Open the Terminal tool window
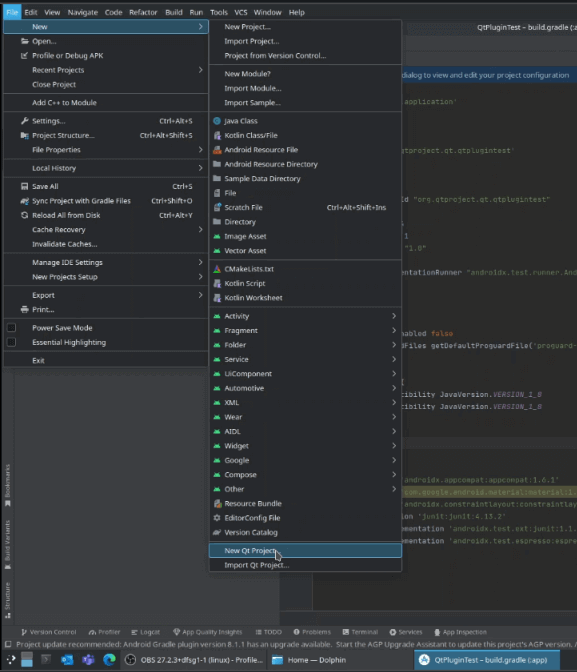 click(x=360, y=632)
